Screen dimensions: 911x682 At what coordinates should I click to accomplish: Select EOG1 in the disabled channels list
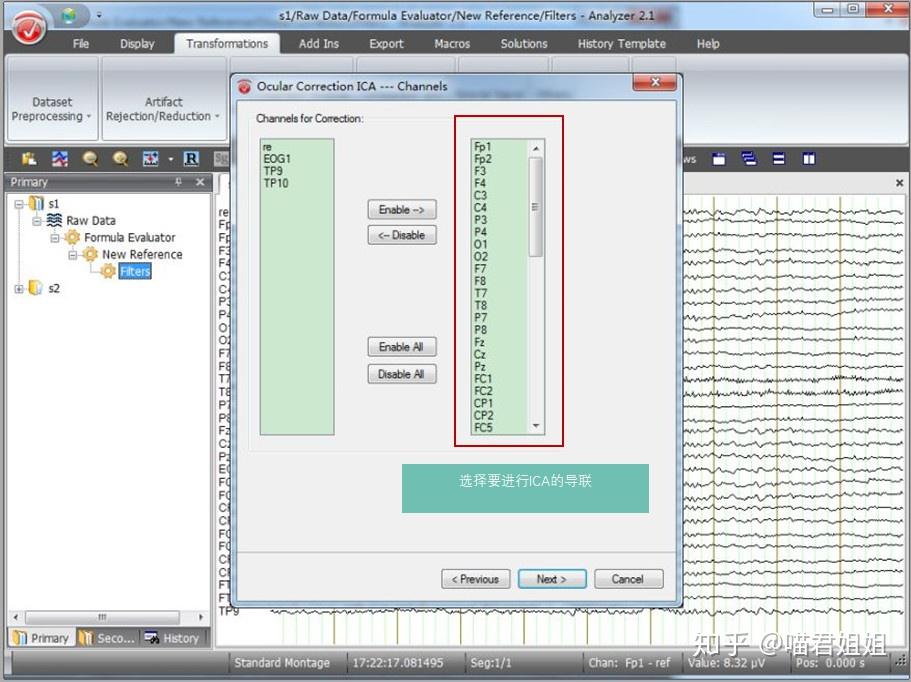277,159
